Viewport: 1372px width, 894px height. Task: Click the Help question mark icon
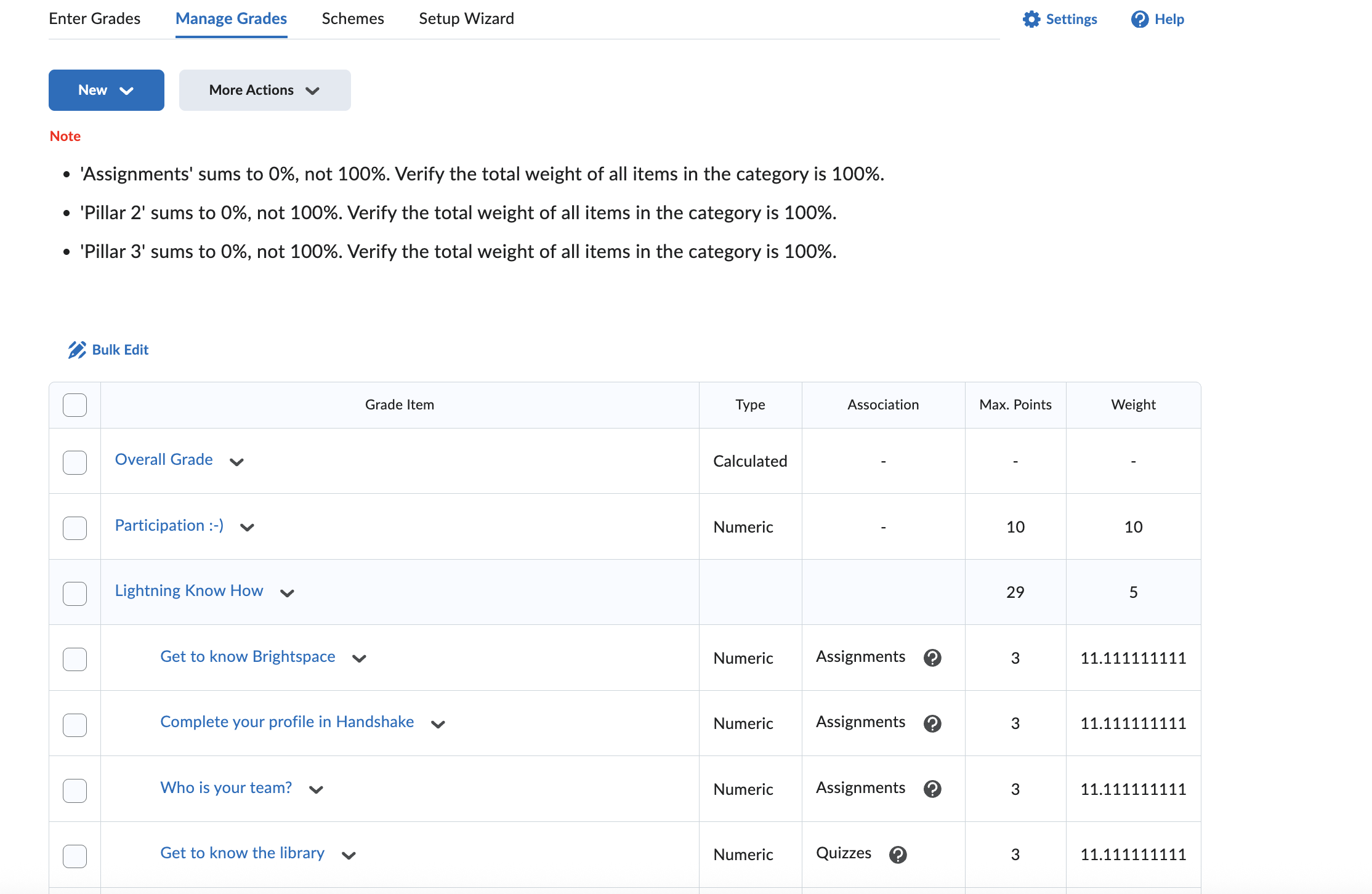point(1140,19)
